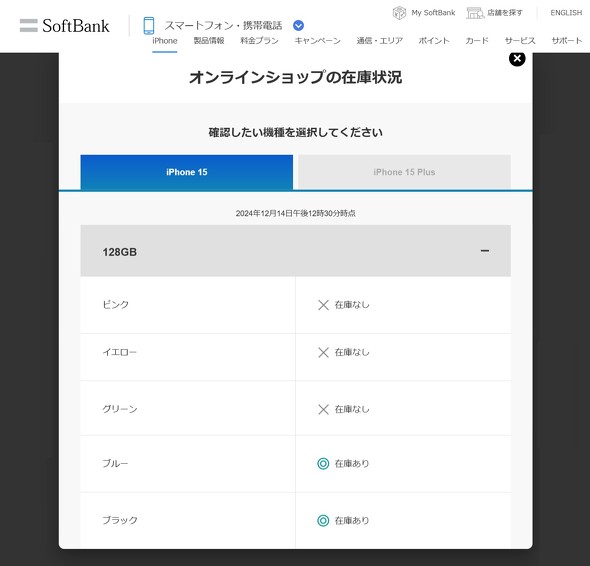This screenshot has width=590, height=566.
Task: Click the X out-of-stock icon for ピンク
Action: coord(323,305)
